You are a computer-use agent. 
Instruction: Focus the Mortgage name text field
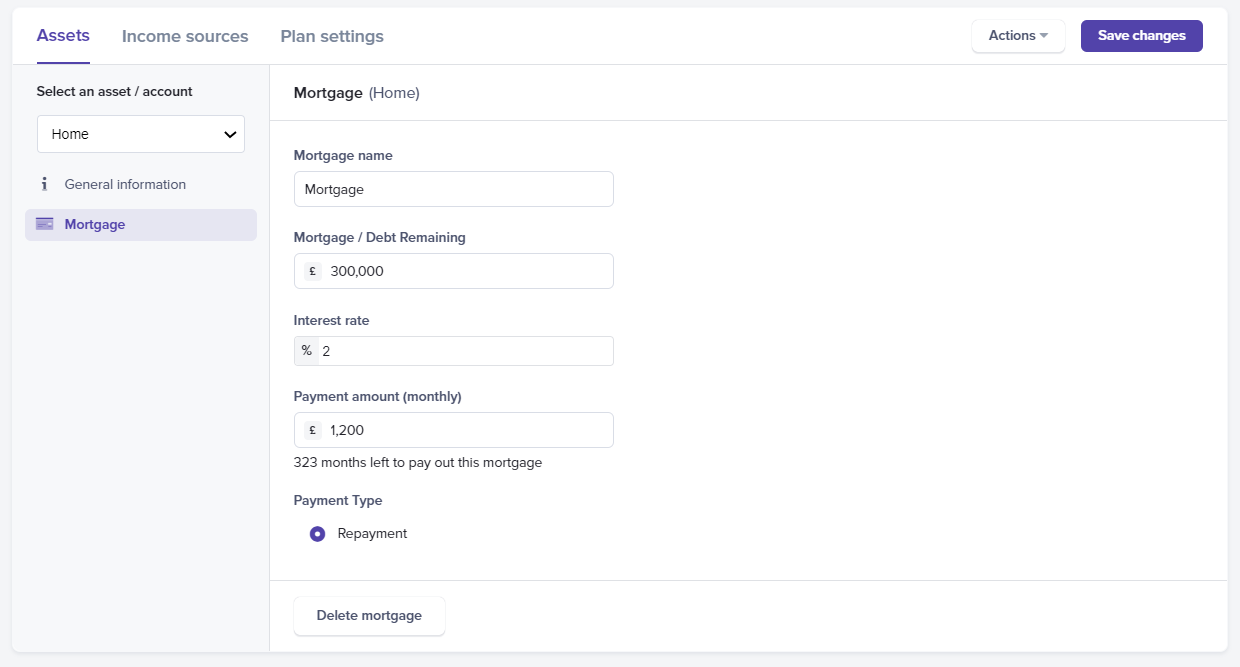click(x=453, y=189)
